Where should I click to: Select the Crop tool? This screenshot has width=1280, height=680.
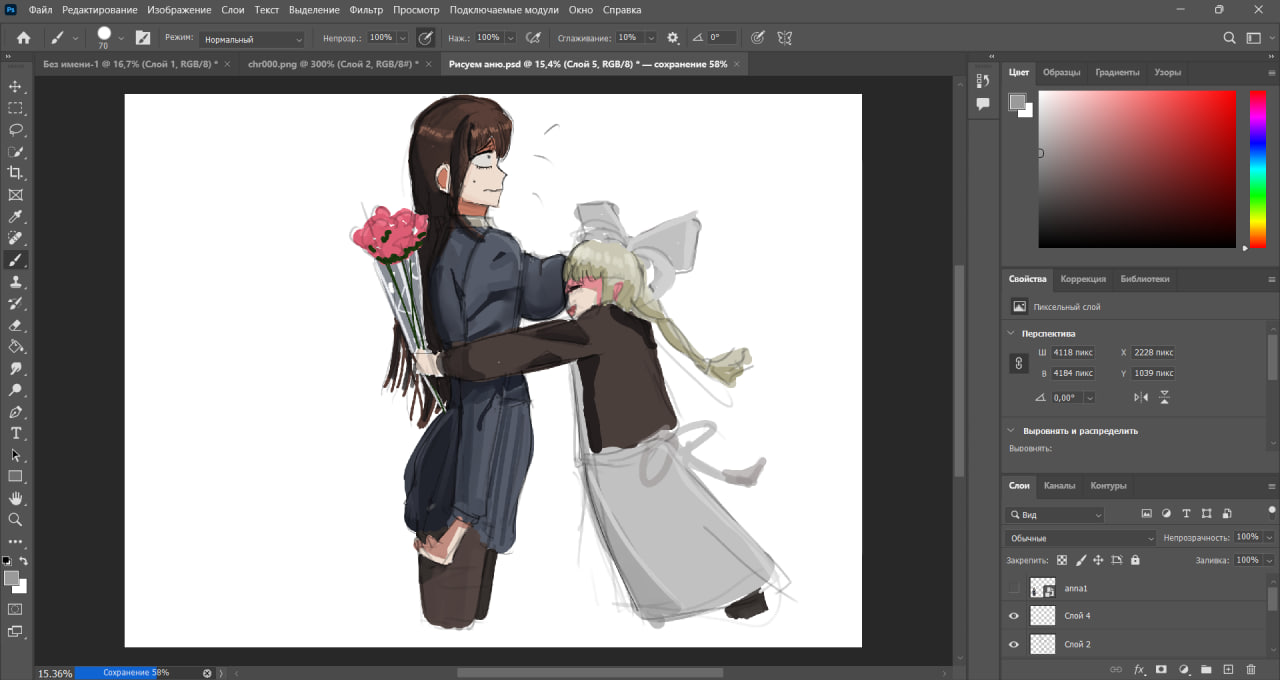pyautogui.click(x=16, y=173)
